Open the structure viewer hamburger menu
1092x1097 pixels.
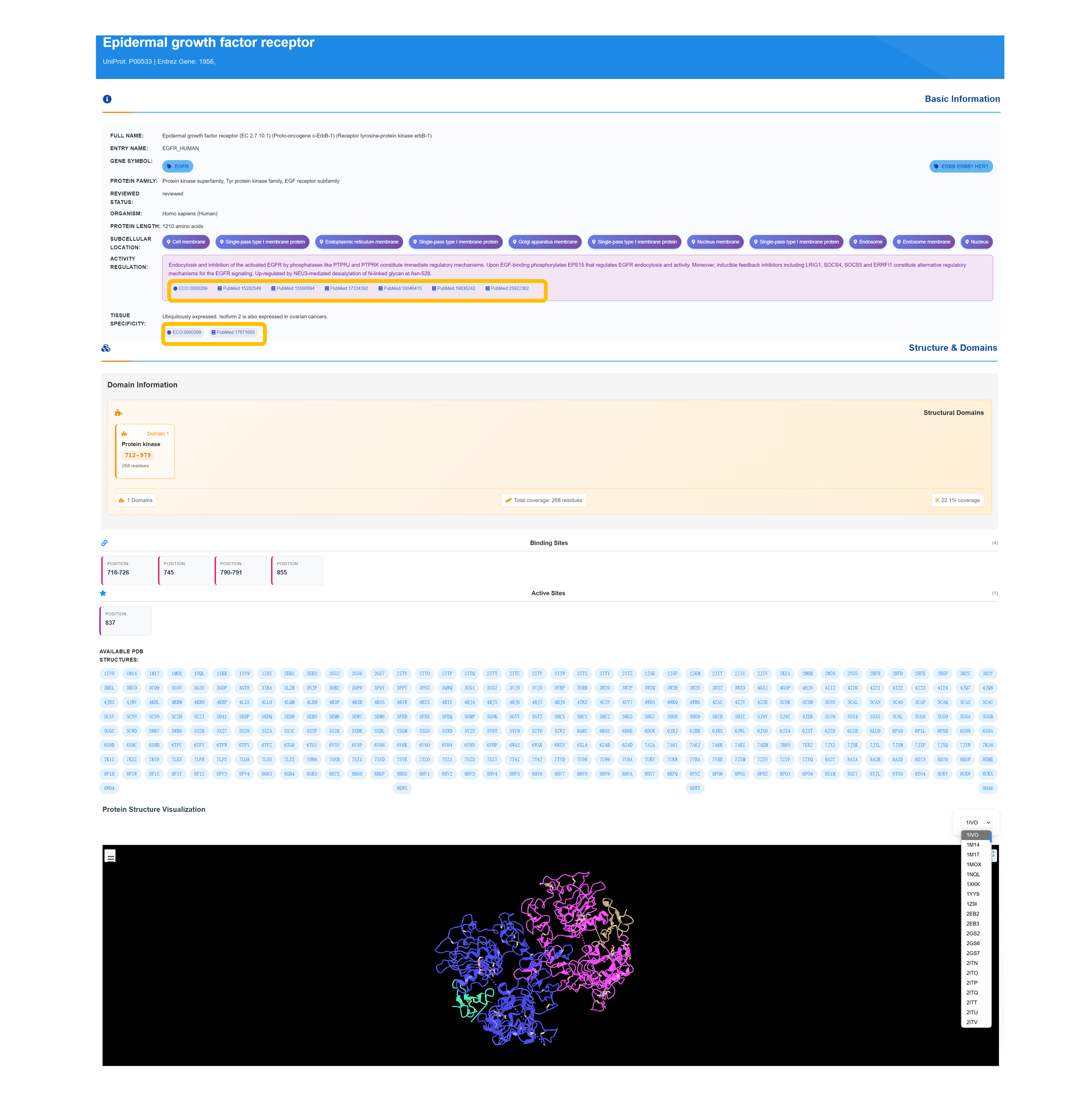[111, 856]
